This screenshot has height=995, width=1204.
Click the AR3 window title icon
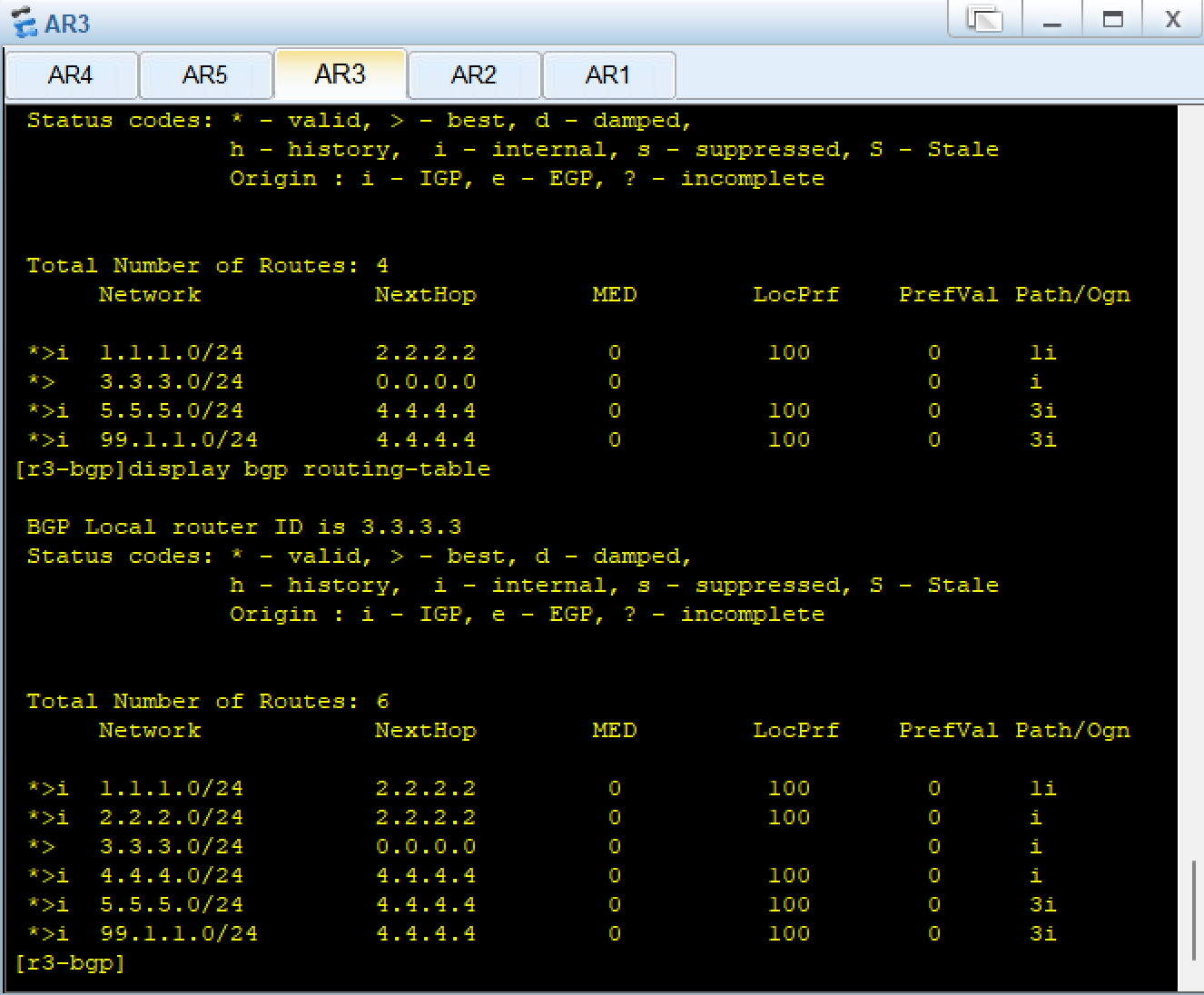click(x=24, y=22)
